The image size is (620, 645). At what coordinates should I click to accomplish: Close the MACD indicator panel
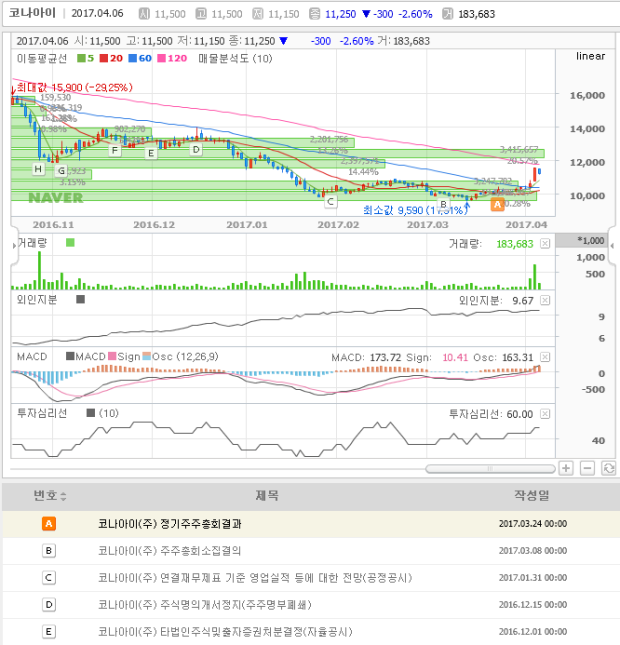tap(545, 357)
